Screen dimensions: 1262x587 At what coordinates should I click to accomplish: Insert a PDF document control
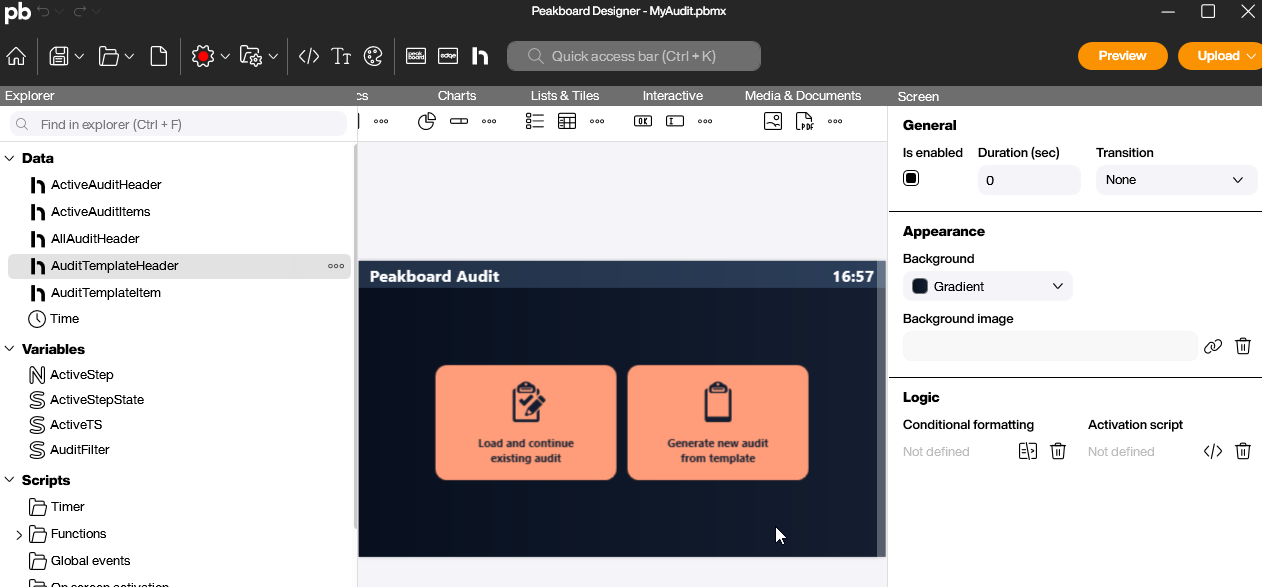(805, 121)
